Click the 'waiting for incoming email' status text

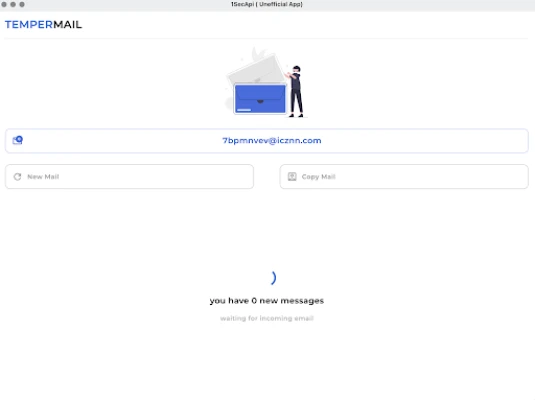[267, 318]
